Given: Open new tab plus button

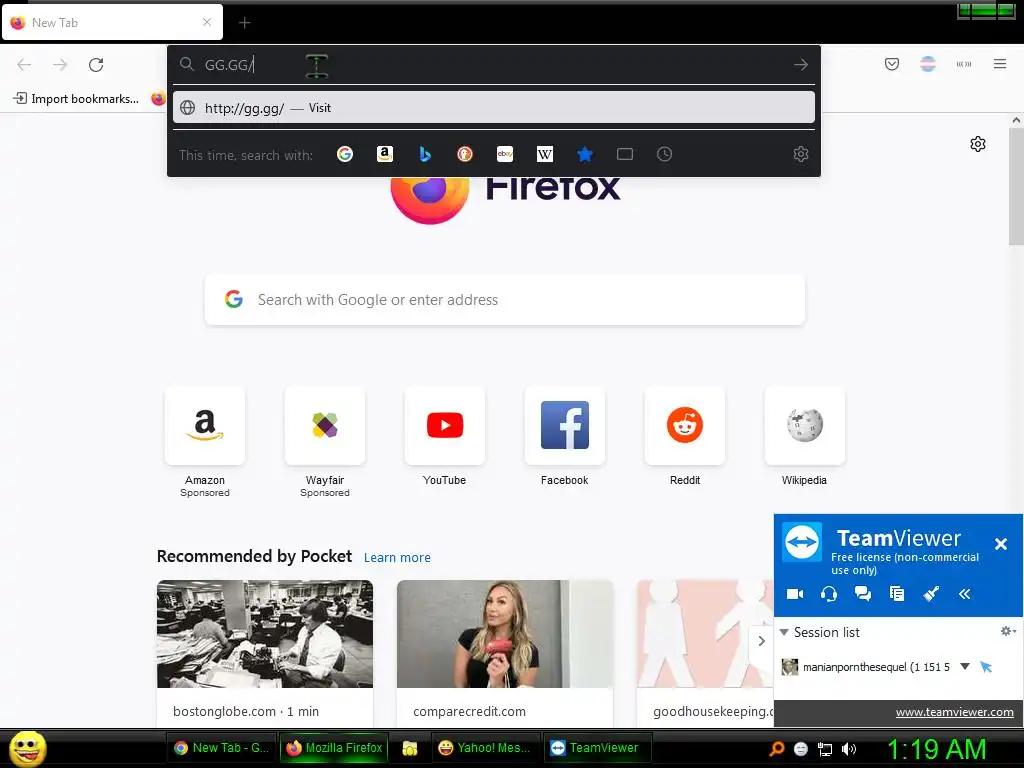Looking at the screenshot, I should click(x=244, y=23).
